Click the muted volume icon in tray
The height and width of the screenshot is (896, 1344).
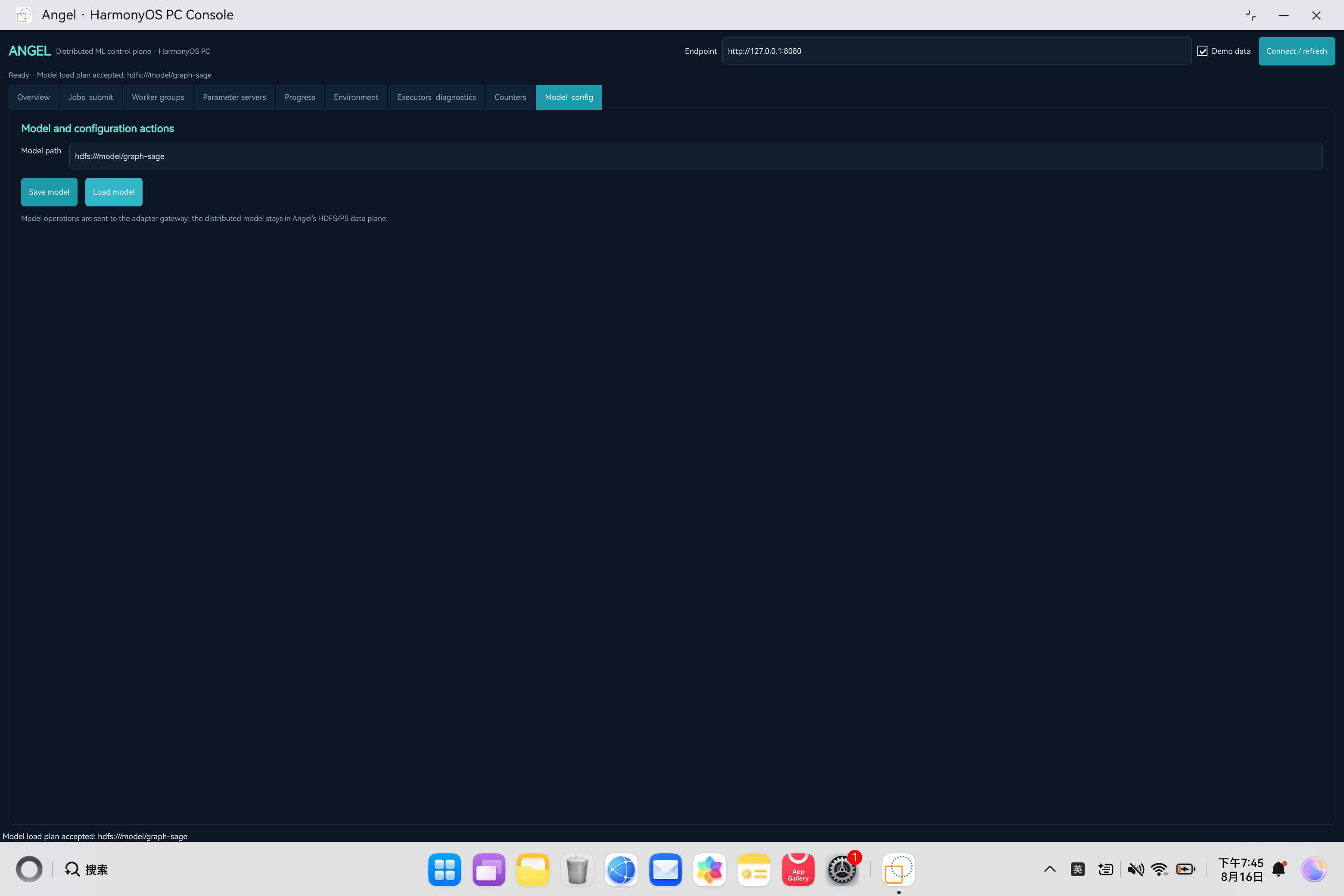point(1136,870)
